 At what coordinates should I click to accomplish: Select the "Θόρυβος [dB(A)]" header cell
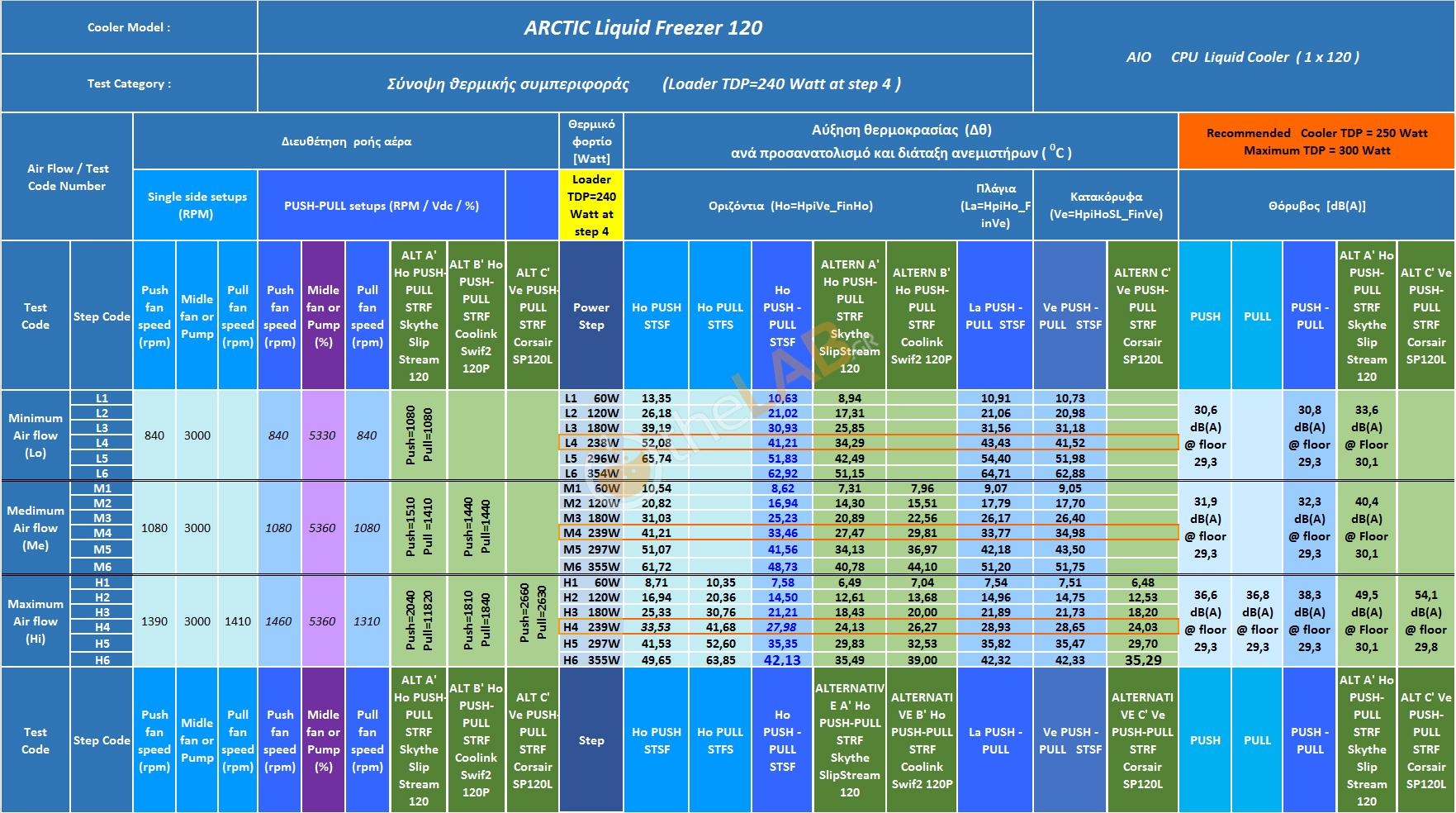pyautogui.click(x=1316, y=205)
